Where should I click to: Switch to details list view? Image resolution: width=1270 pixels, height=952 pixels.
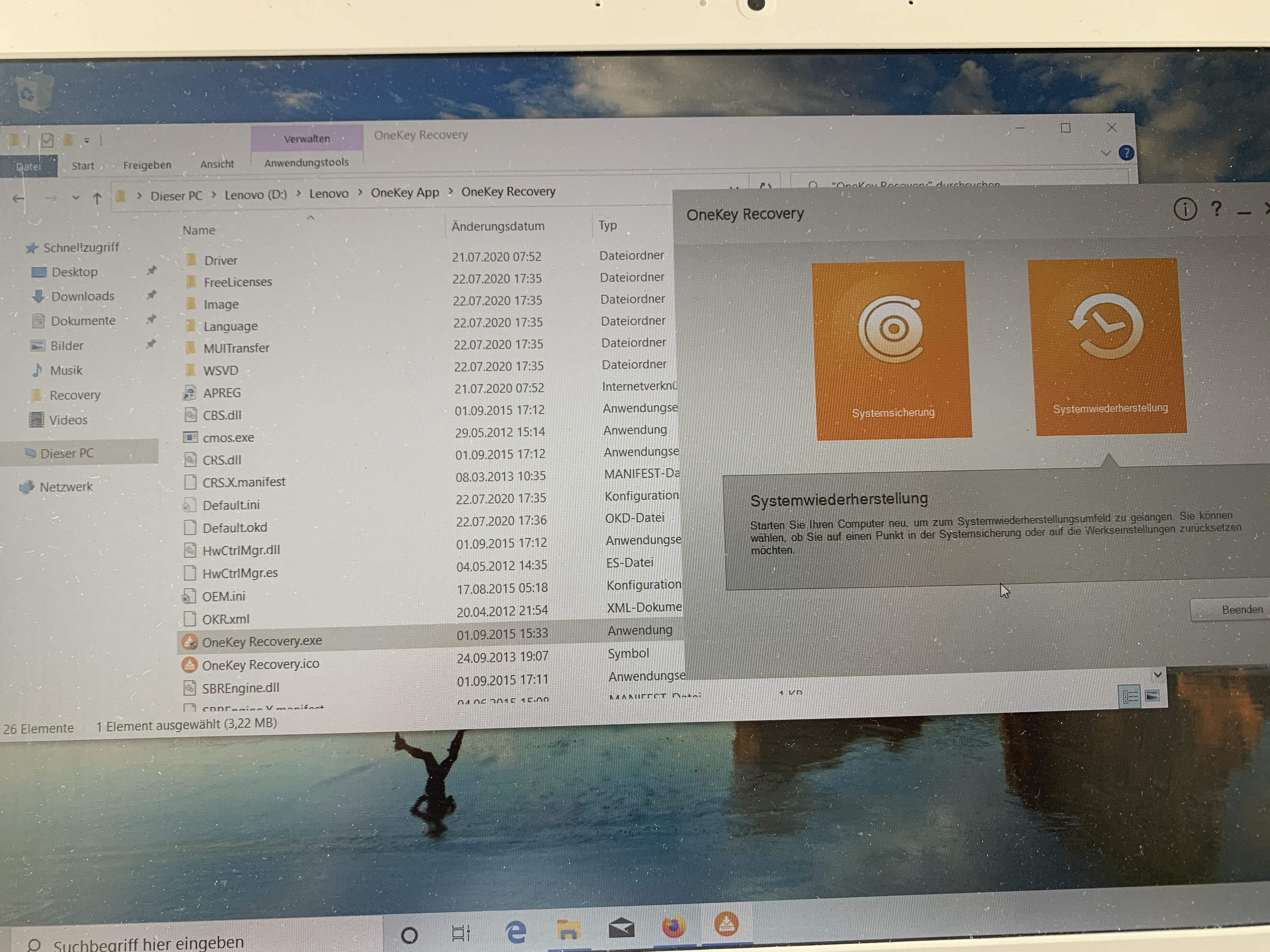1129,697
